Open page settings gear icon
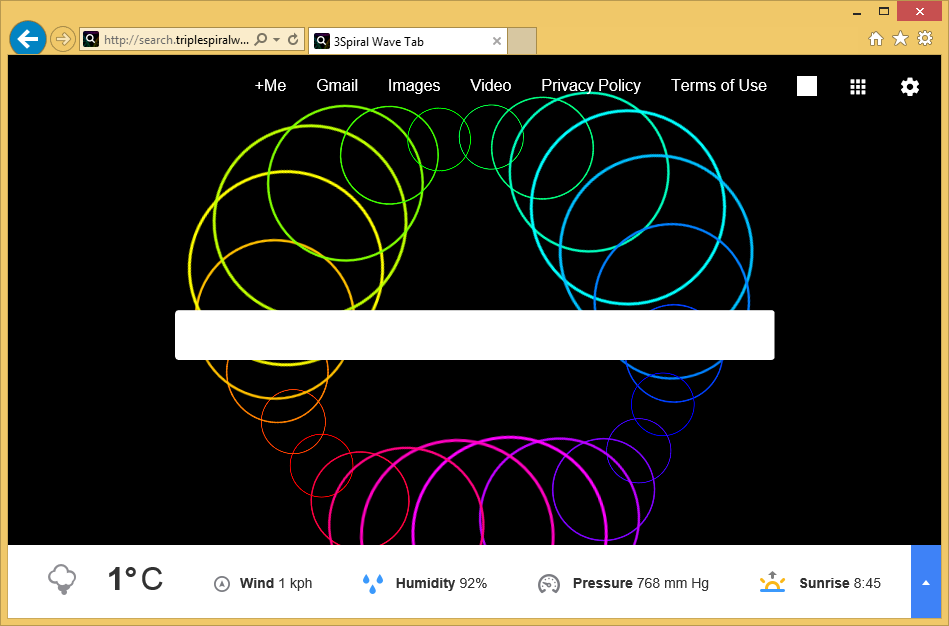This screenshot has width=949, height=626. click(x=909, y=86)
